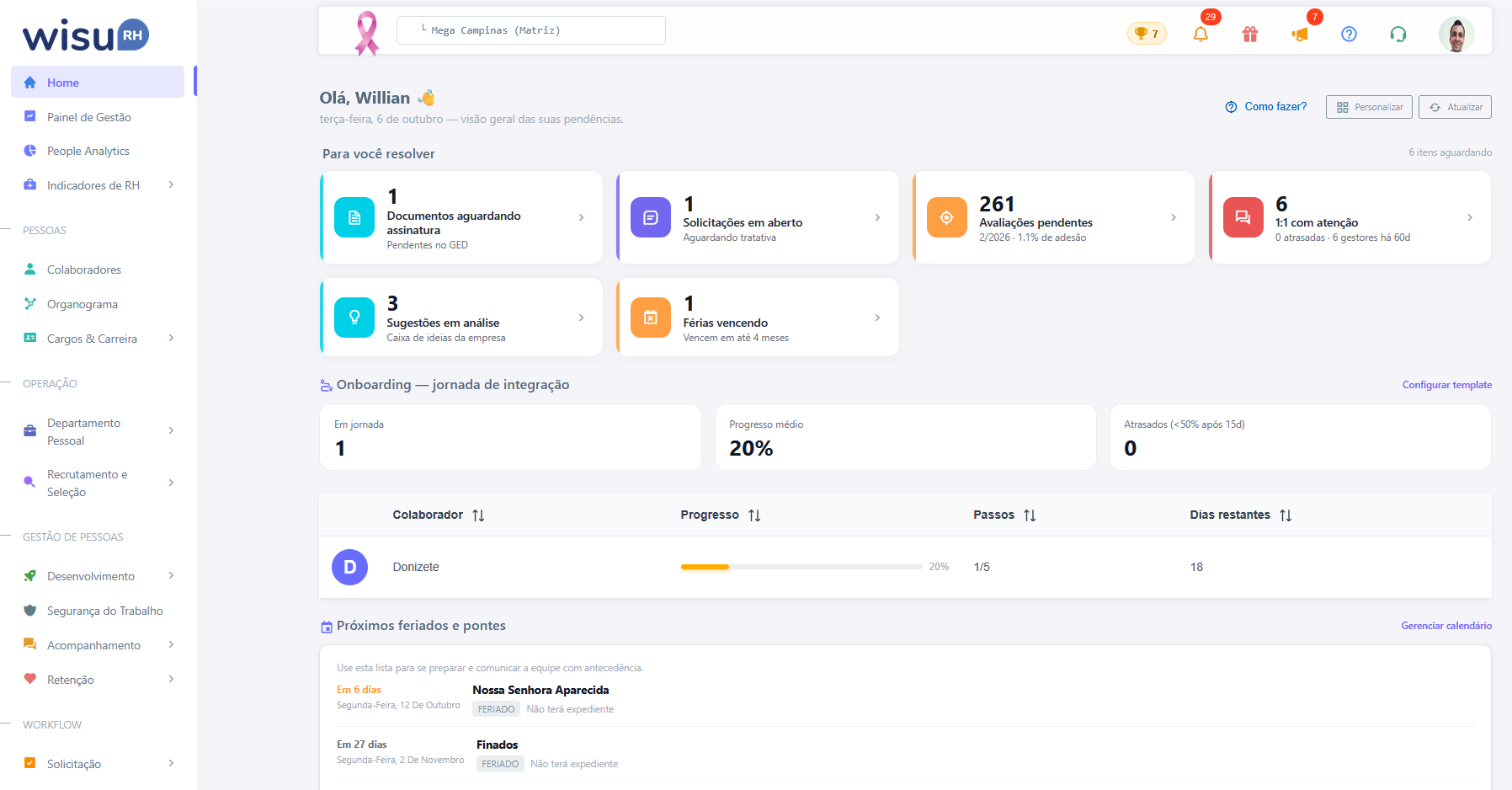Open Organograma in sidebar

(98, 304)
